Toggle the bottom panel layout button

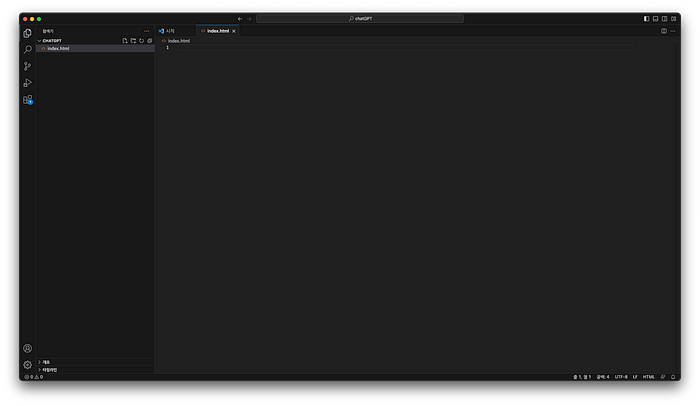click(x=655, y=18)
